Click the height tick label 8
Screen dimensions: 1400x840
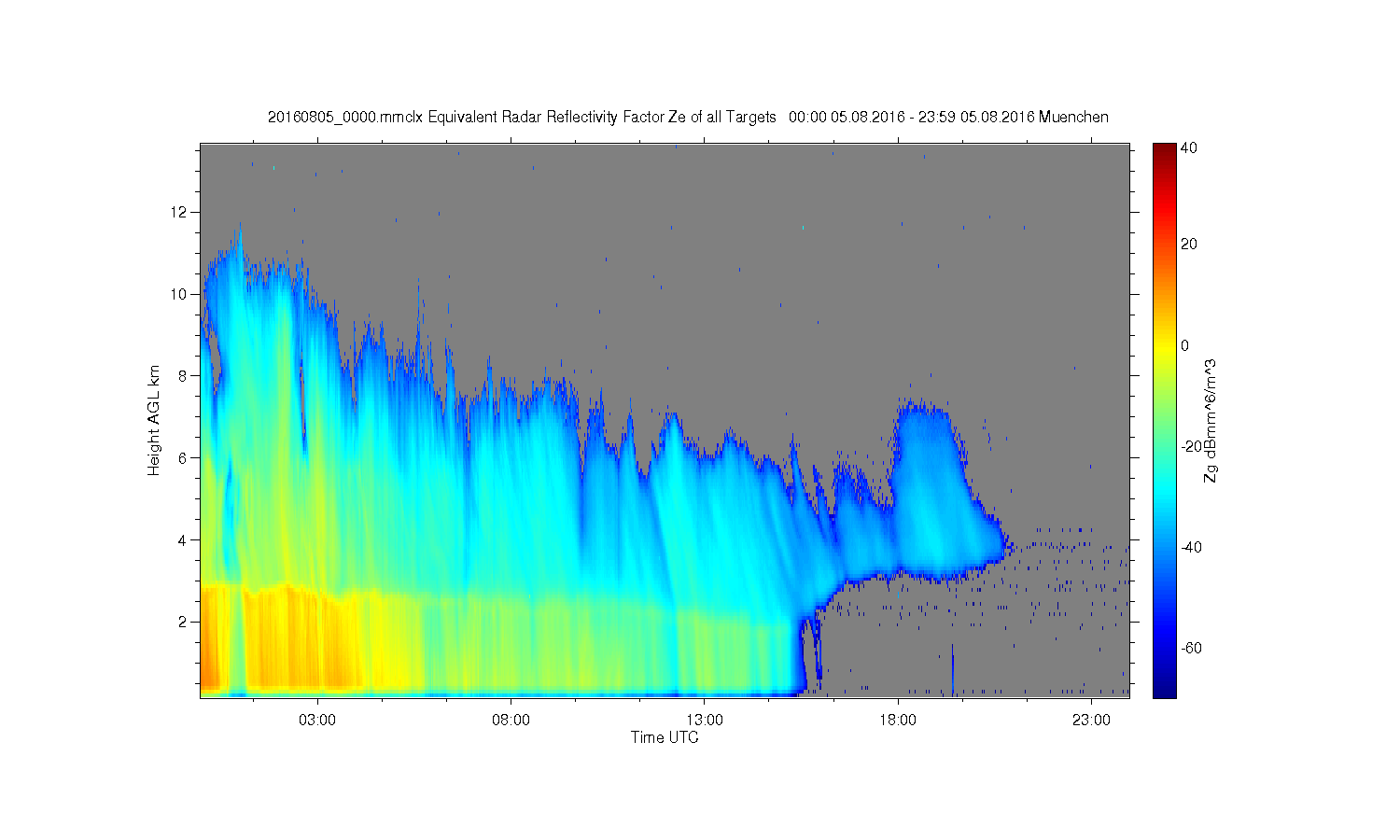pyautogui.click(x=184, y=375)
